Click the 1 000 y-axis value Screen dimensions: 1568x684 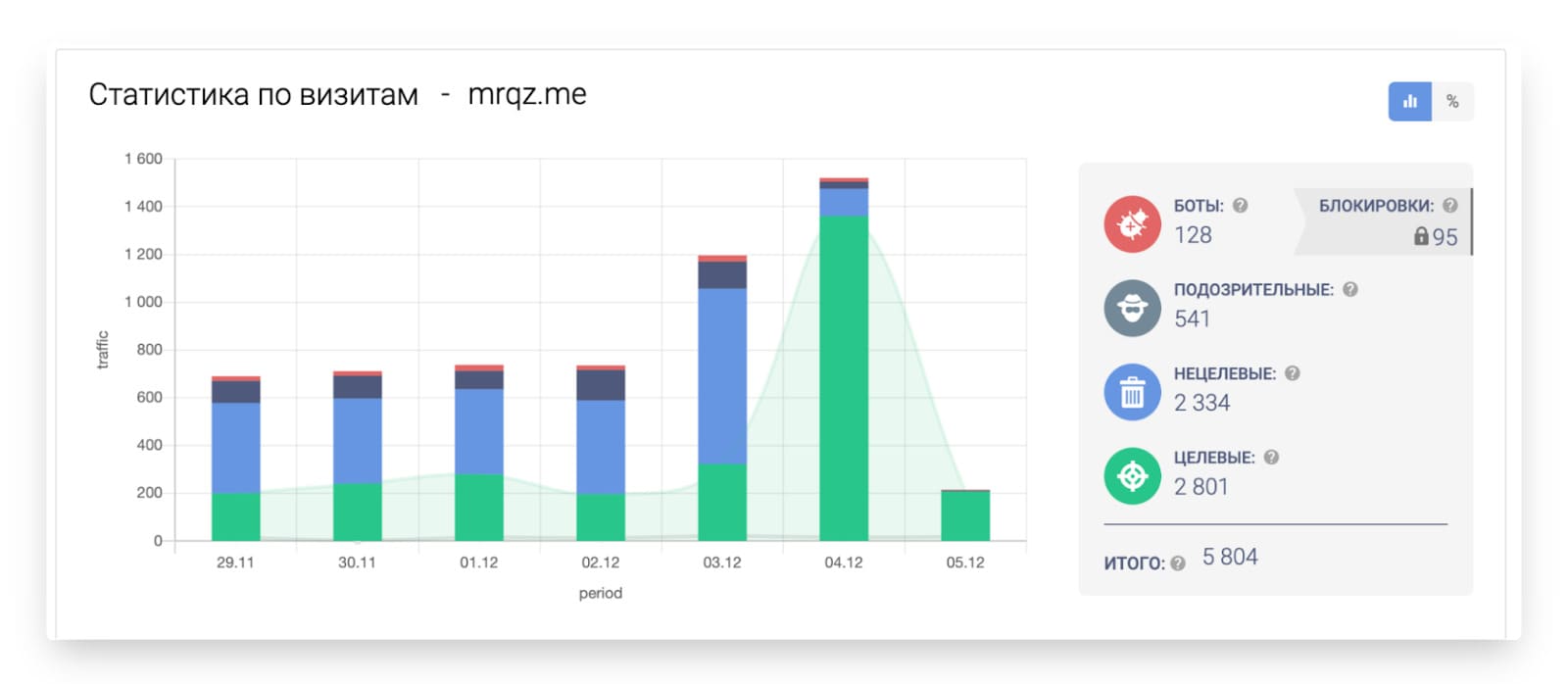(x=143, y=302)
